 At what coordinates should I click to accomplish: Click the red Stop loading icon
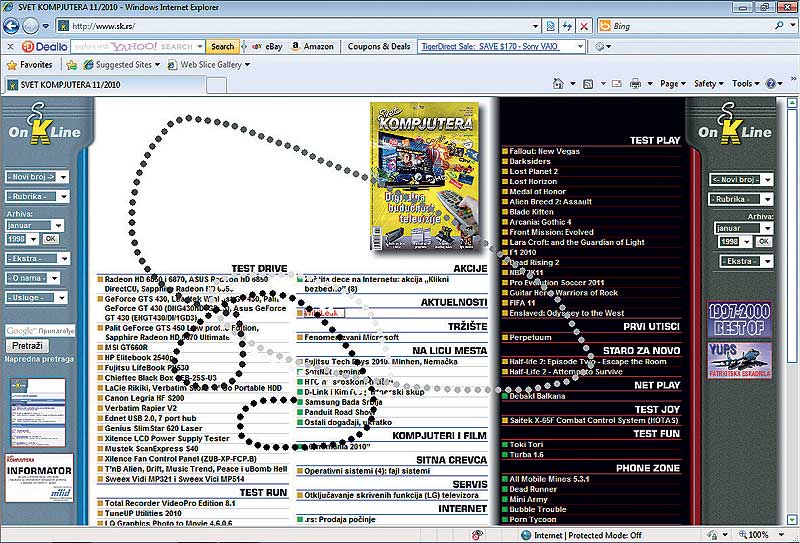pos(584,26)
